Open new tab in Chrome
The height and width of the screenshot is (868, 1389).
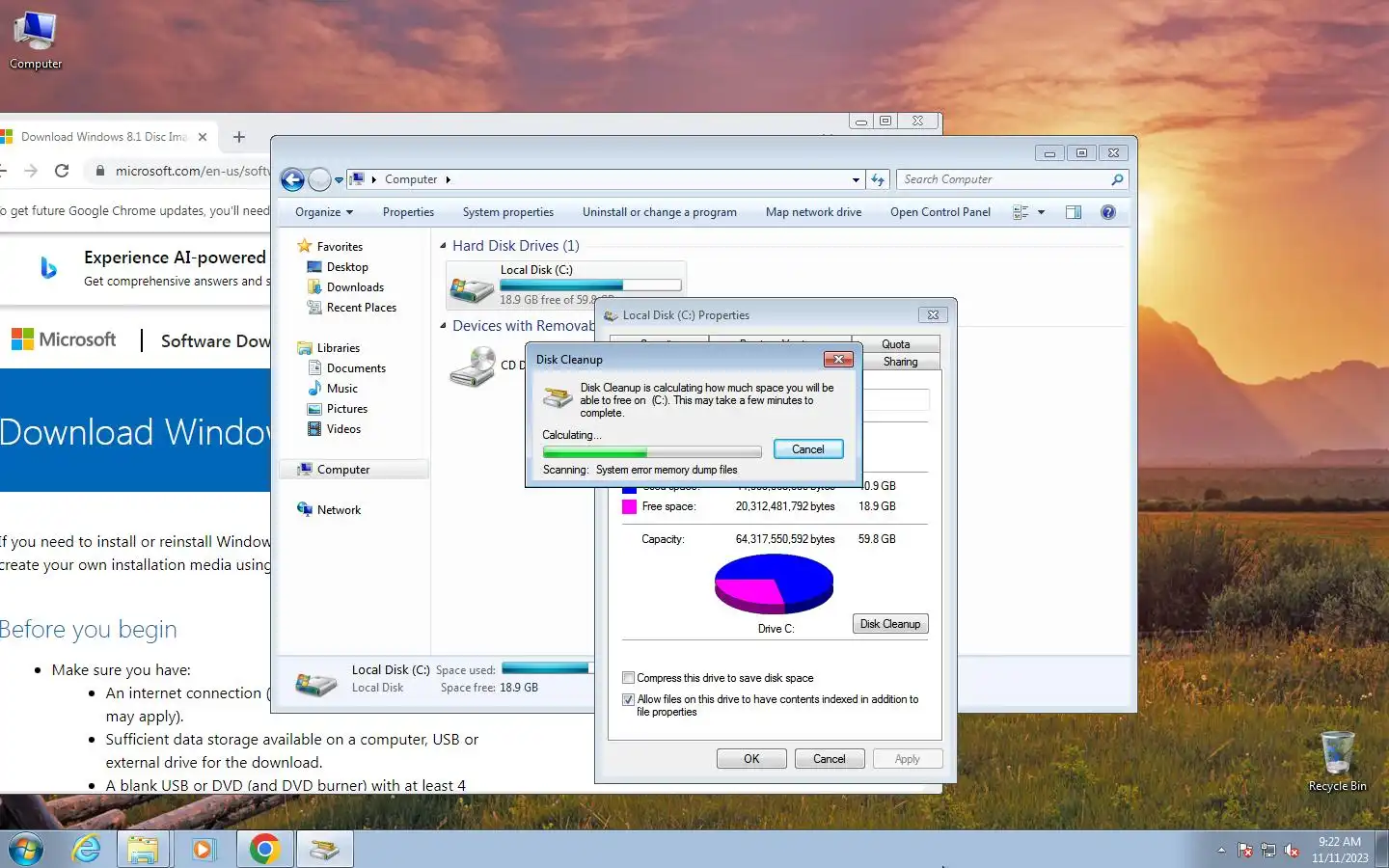point(239,137)
